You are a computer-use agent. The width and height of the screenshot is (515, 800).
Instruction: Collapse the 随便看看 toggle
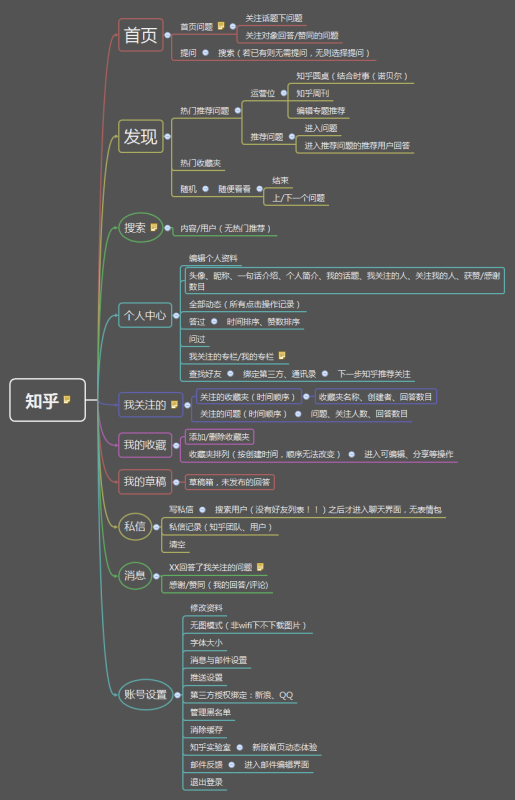[x=259, y=189]
